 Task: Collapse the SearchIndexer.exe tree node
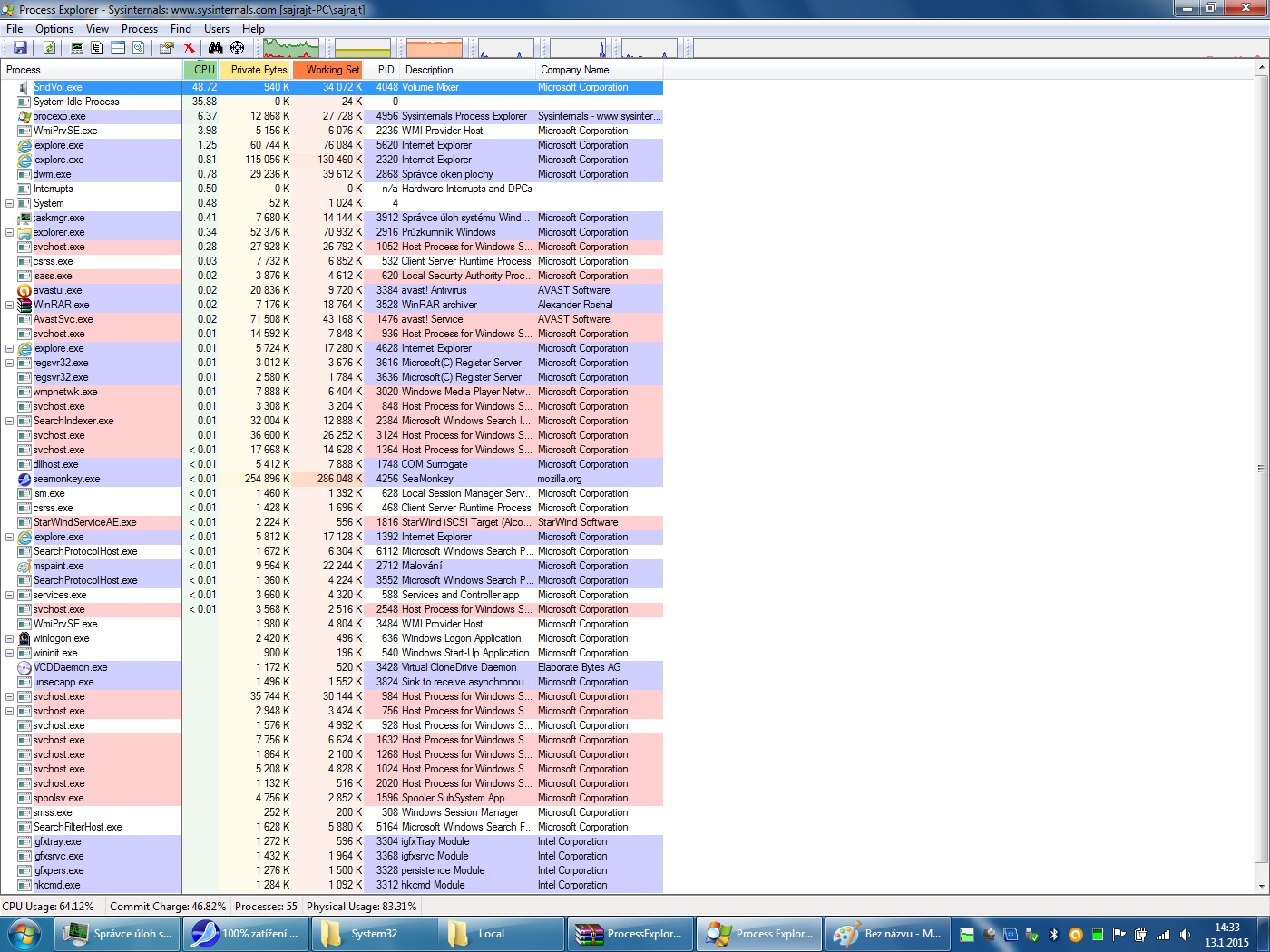click(9, 421)
